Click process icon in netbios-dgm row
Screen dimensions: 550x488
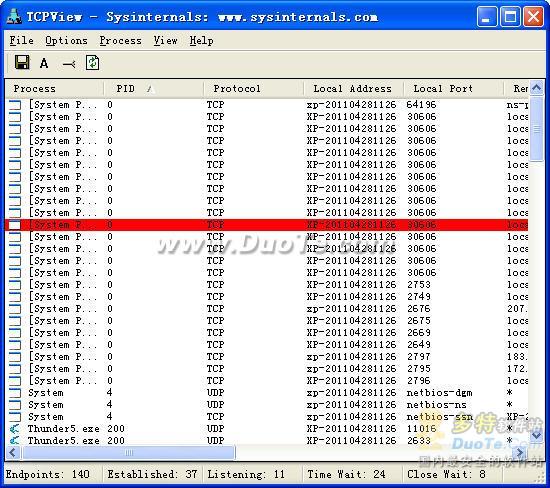pyautogui.click(x=15, y=393)
